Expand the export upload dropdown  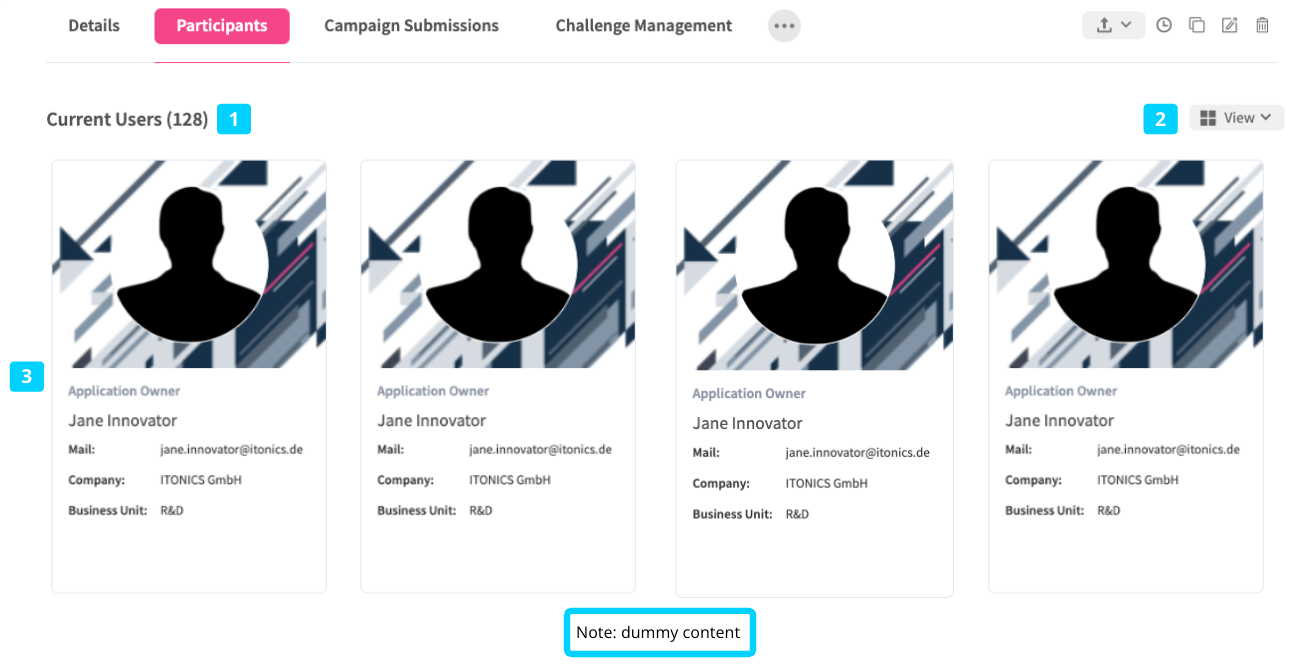pos(1113,26)
